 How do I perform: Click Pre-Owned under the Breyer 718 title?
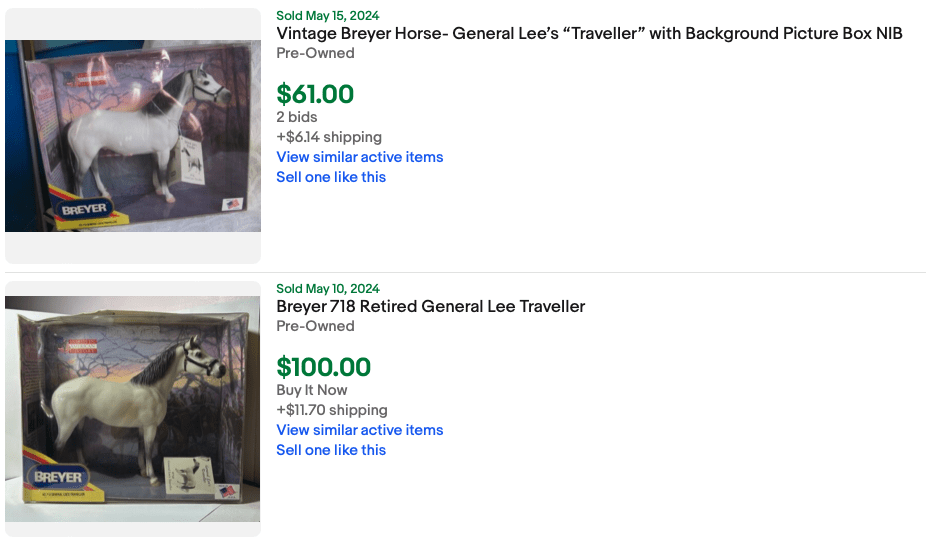315,326
